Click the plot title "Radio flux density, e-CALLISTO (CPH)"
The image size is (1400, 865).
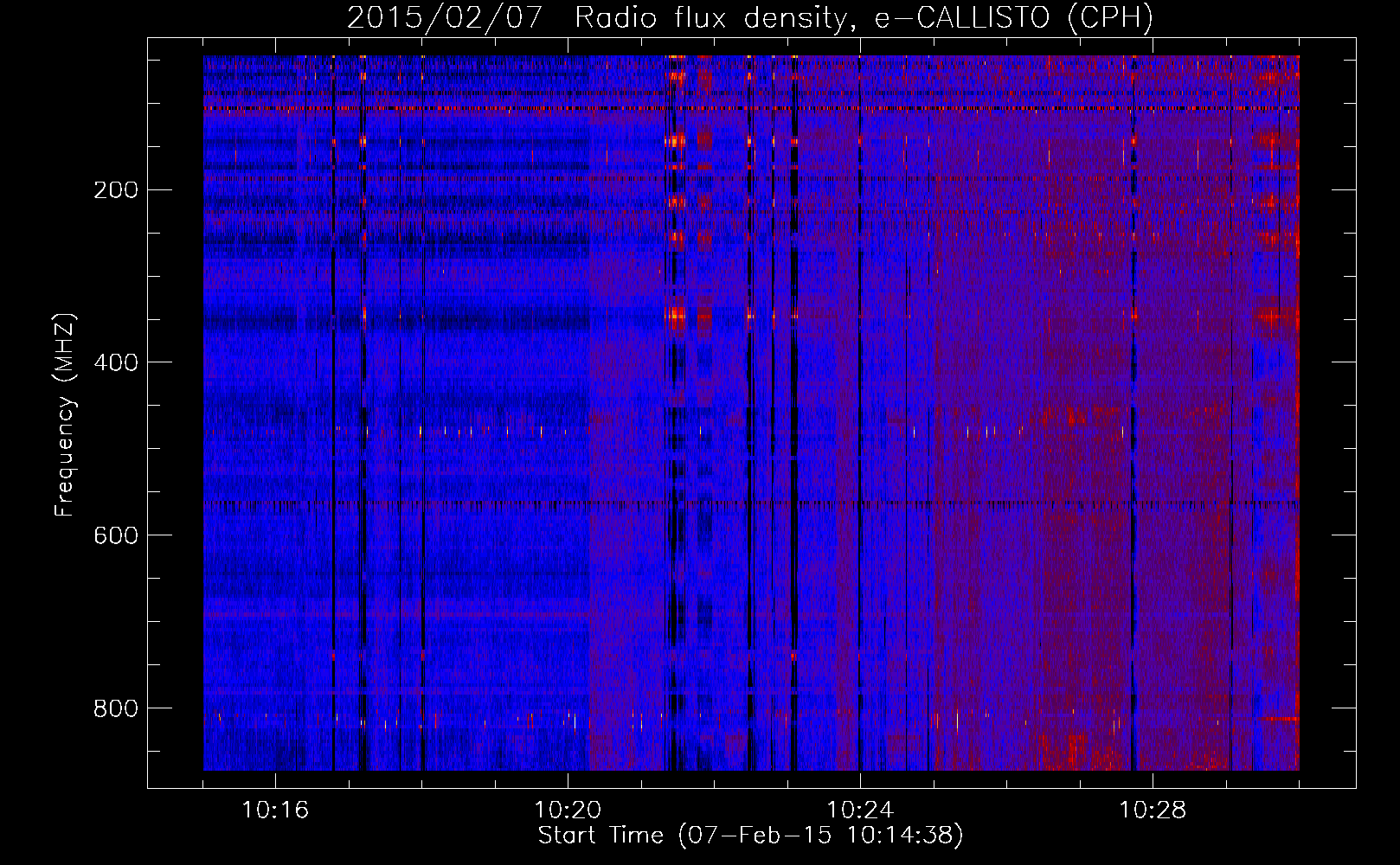click(864, 18)
